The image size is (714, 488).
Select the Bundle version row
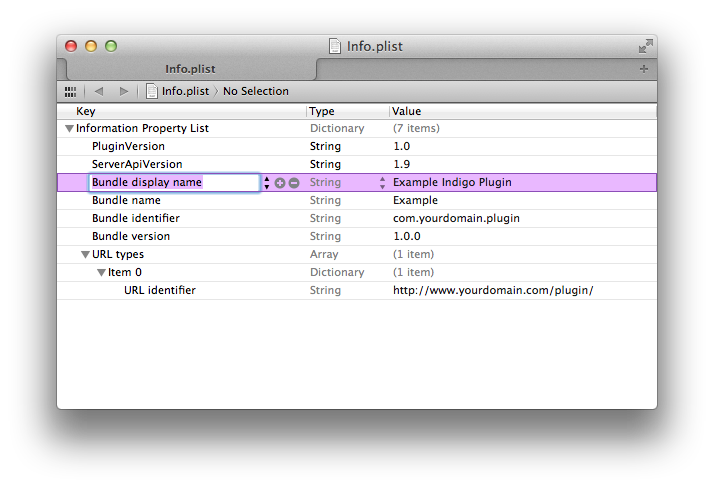click(x=357, y=236)
